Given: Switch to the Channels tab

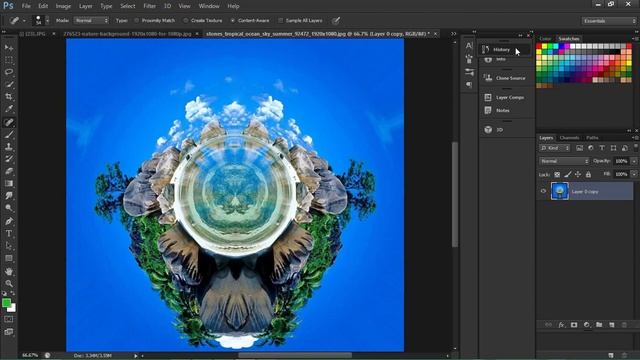Looking at the screenshot, I should click(x=569, y=138).
